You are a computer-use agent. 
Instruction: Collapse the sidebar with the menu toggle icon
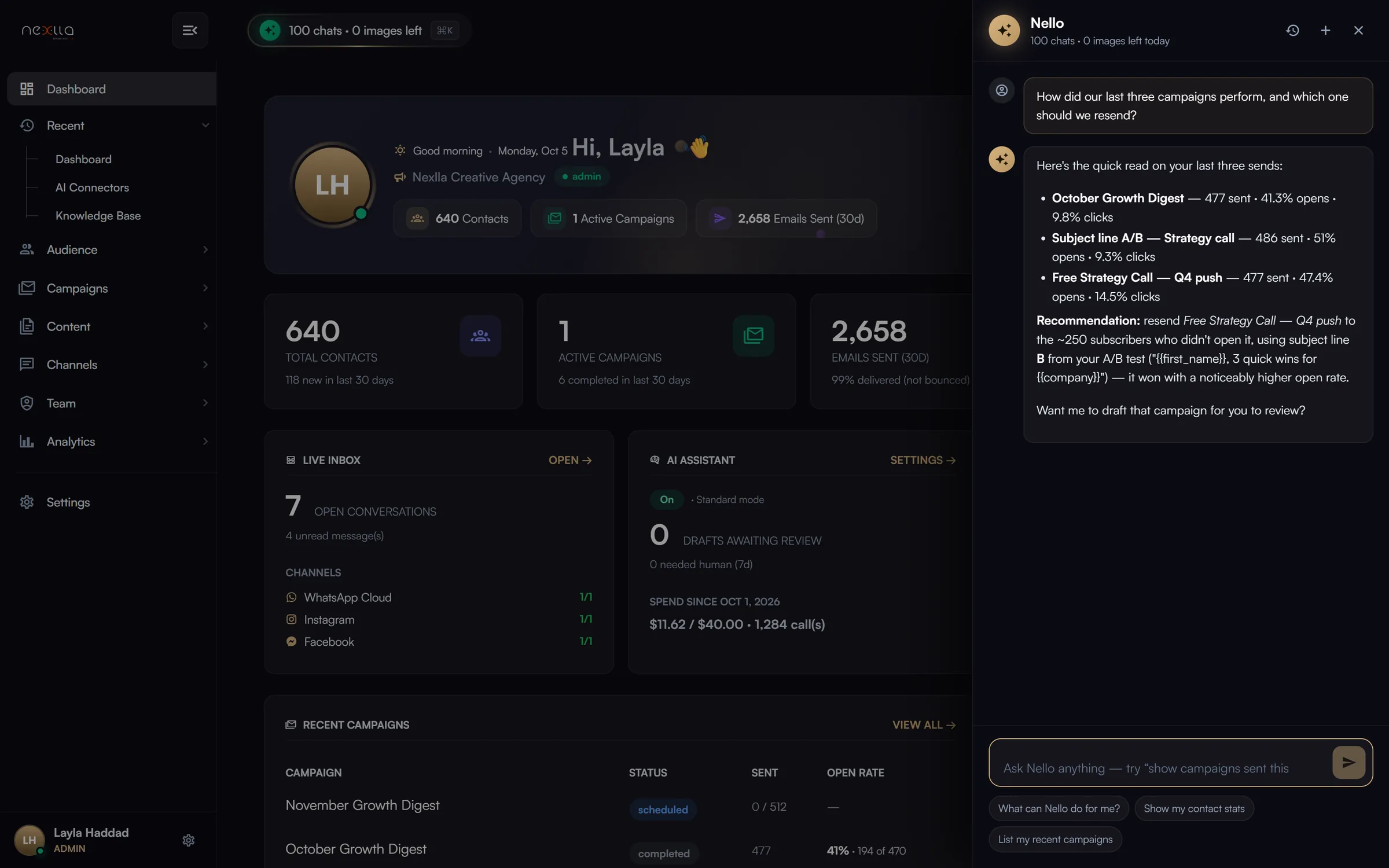[x=190, y=30]
